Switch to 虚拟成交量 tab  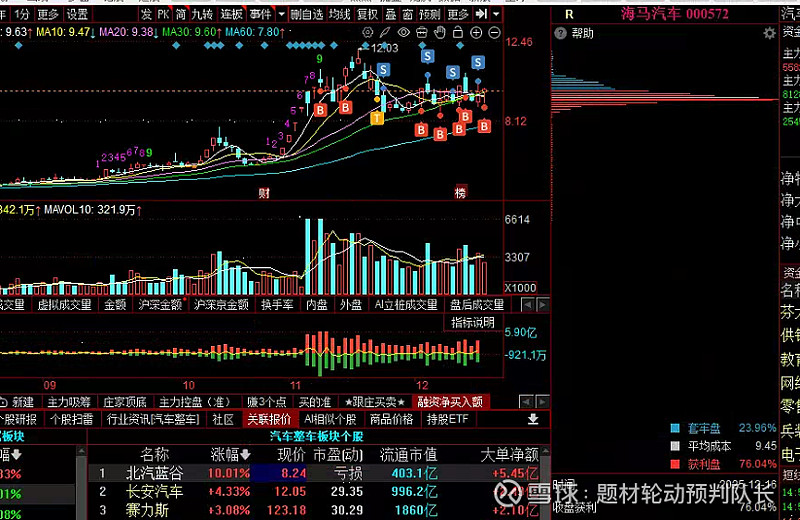tap(65, 305)
